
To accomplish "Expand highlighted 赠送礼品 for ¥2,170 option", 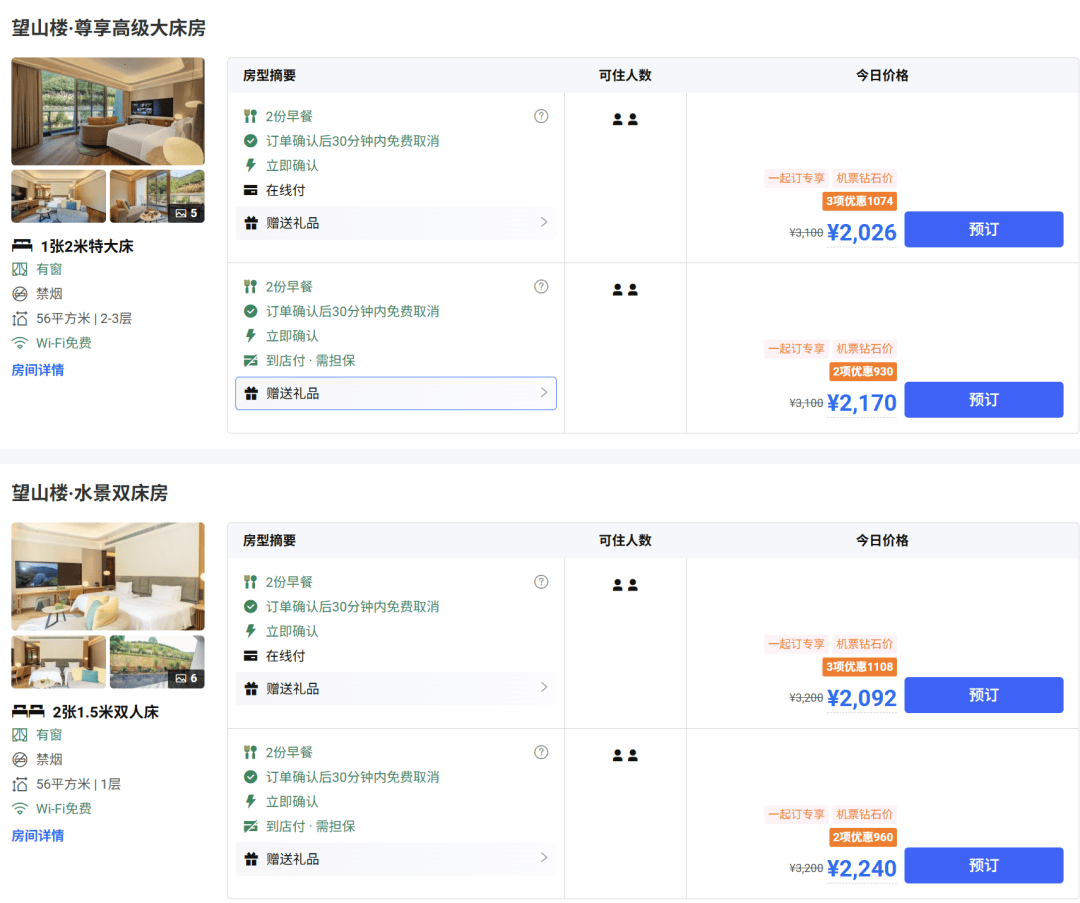I will tap(396, 393).
